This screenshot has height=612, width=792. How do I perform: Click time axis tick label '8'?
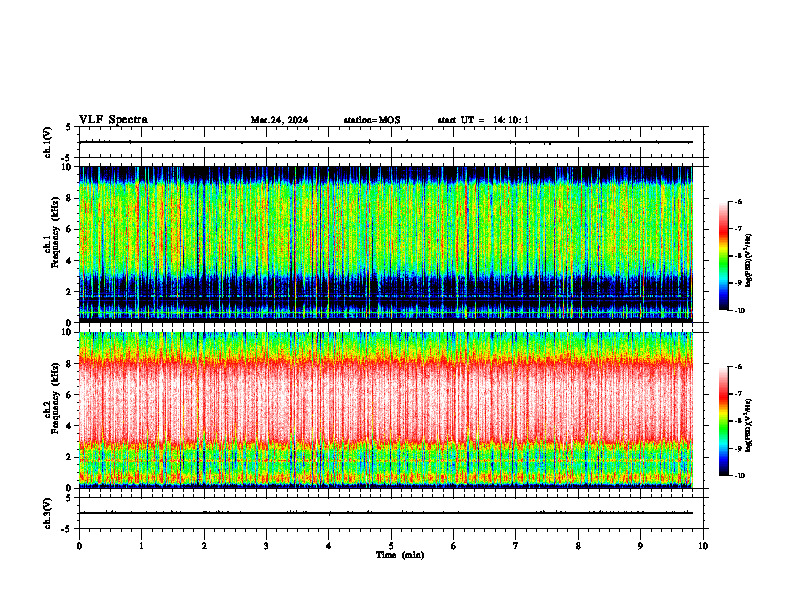click(x=578, y=546)
